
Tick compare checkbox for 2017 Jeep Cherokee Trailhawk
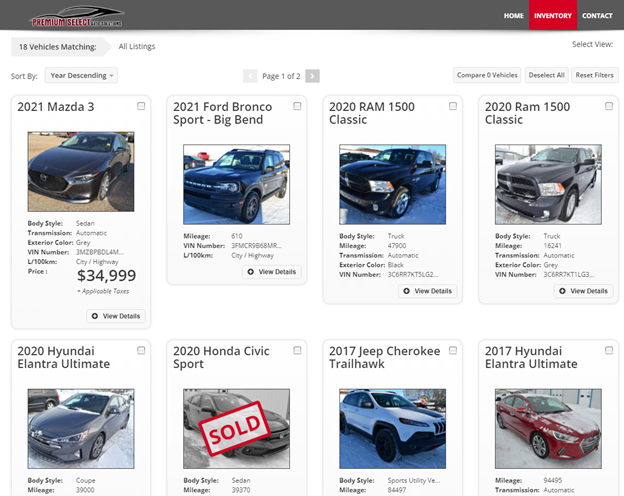point(453,350)
